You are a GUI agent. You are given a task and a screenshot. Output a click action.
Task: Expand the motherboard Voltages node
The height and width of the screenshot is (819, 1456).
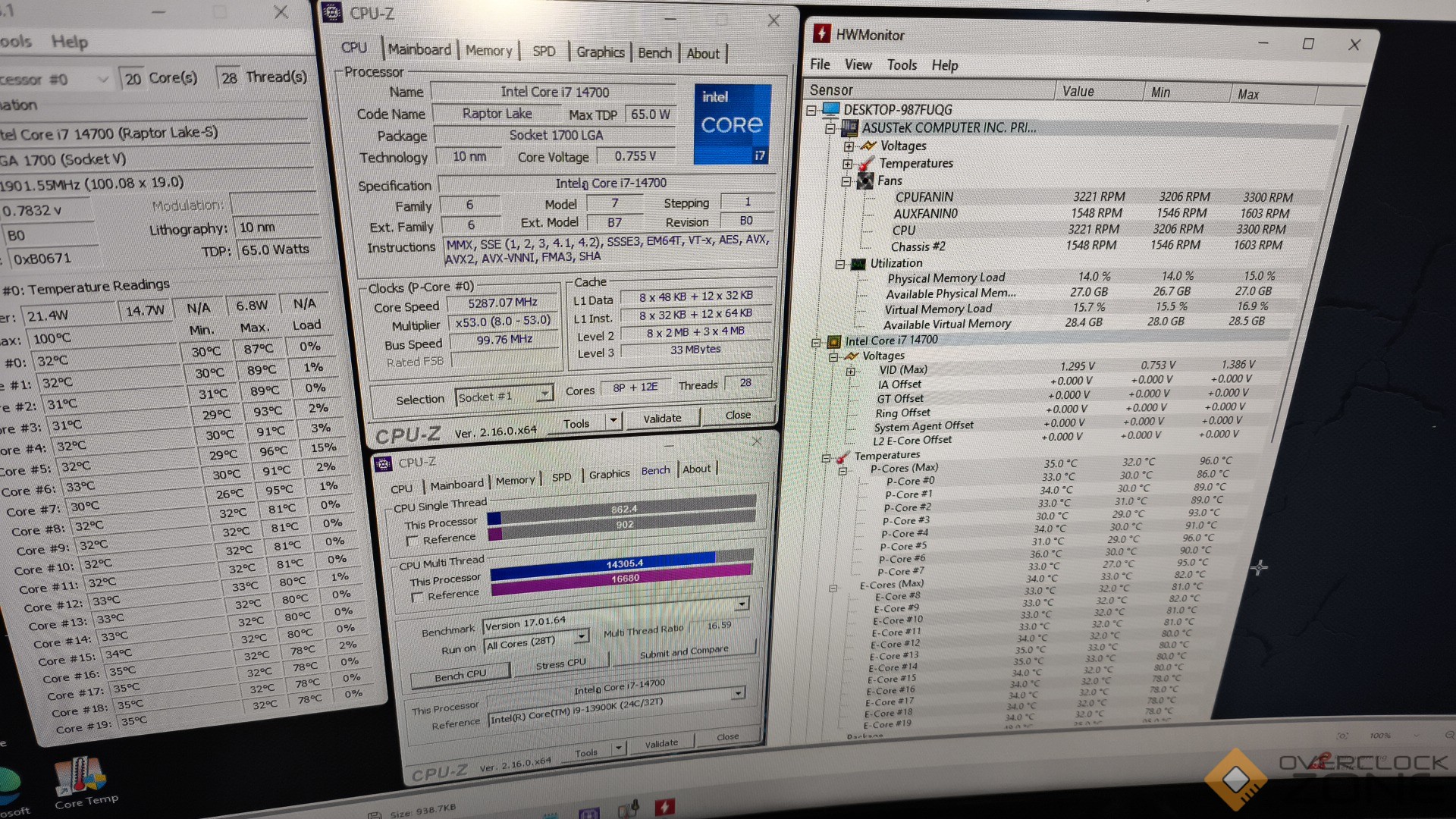pyautogui.click(x=848, y=146)
